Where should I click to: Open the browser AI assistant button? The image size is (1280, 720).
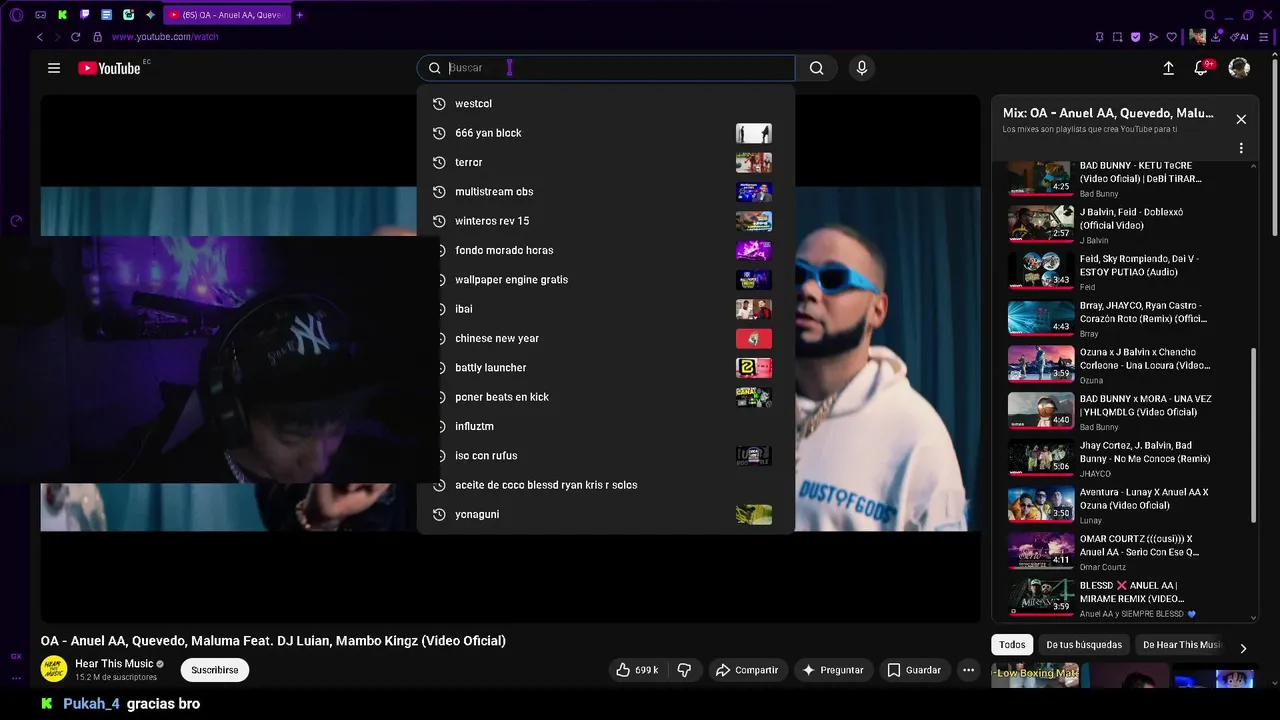tap(1240, 37)
